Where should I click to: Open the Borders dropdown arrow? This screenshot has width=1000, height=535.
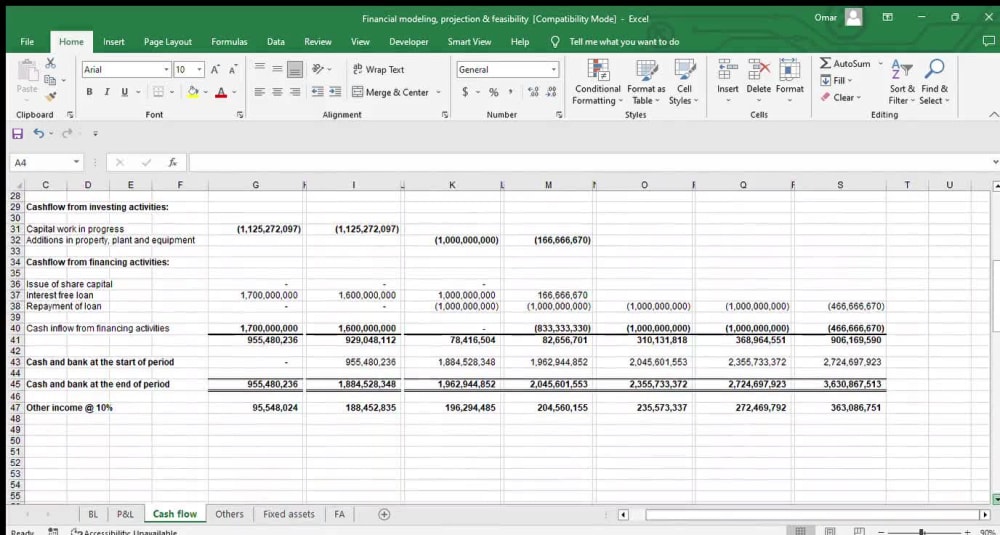[x=172, y=92]
